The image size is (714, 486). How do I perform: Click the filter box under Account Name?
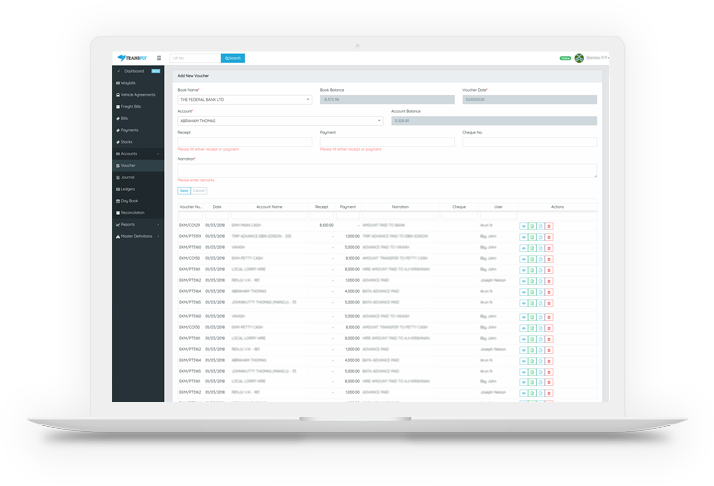270,215
